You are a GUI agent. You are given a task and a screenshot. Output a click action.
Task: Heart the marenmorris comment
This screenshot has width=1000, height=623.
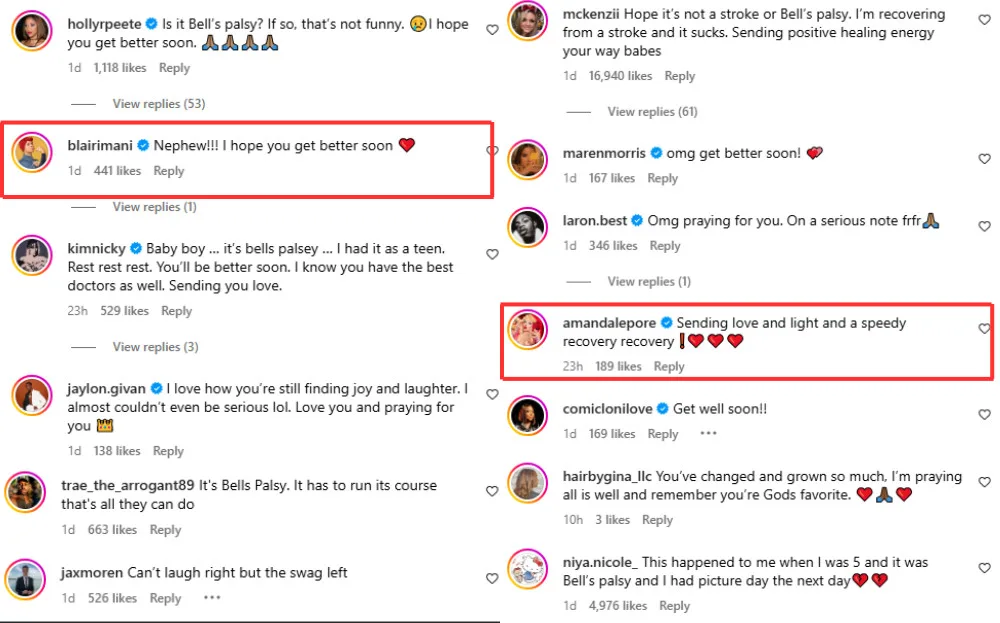coord(984,159)
